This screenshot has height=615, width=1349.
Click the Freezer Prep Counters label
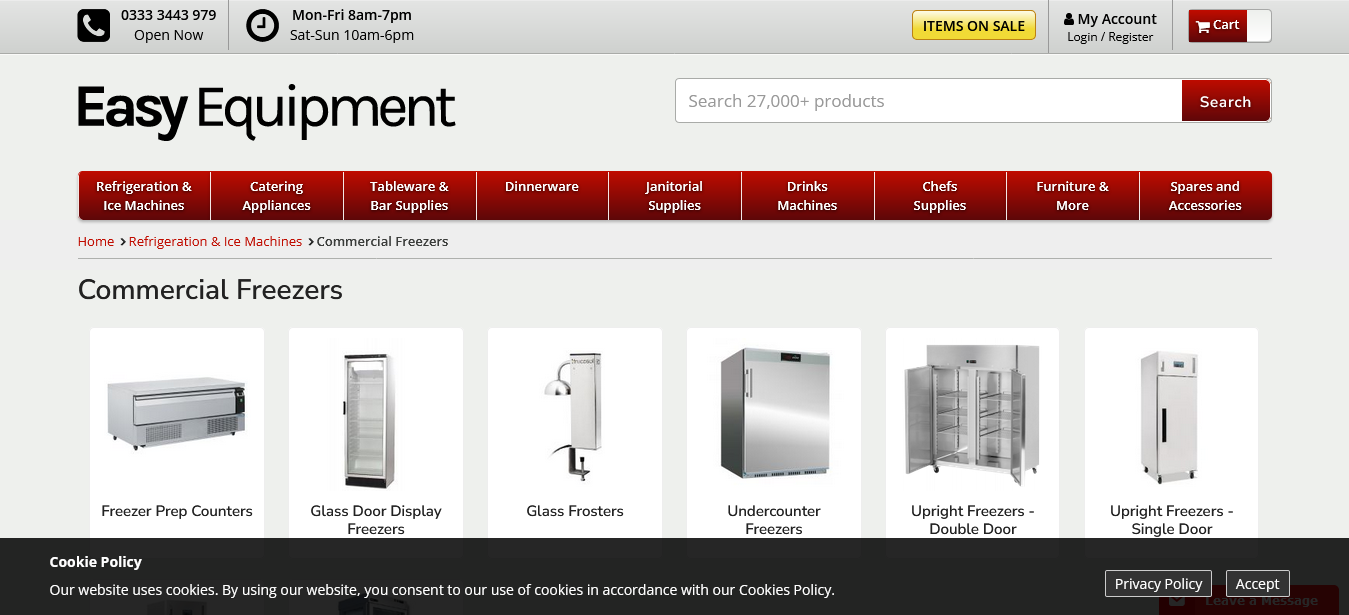[177, 511]
